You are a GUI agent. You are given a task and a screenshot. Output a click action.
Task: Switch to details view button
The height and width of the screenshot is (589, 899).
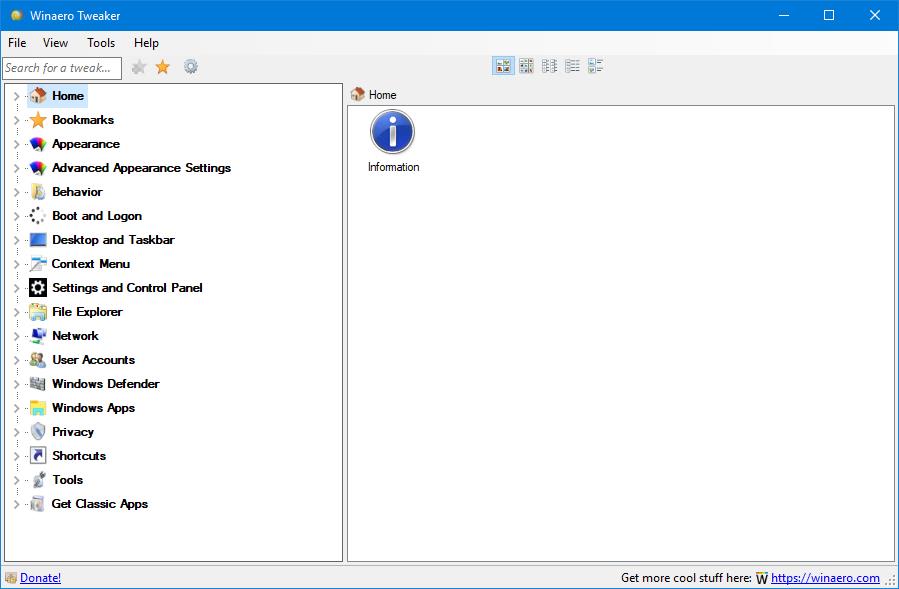(572, 66)
